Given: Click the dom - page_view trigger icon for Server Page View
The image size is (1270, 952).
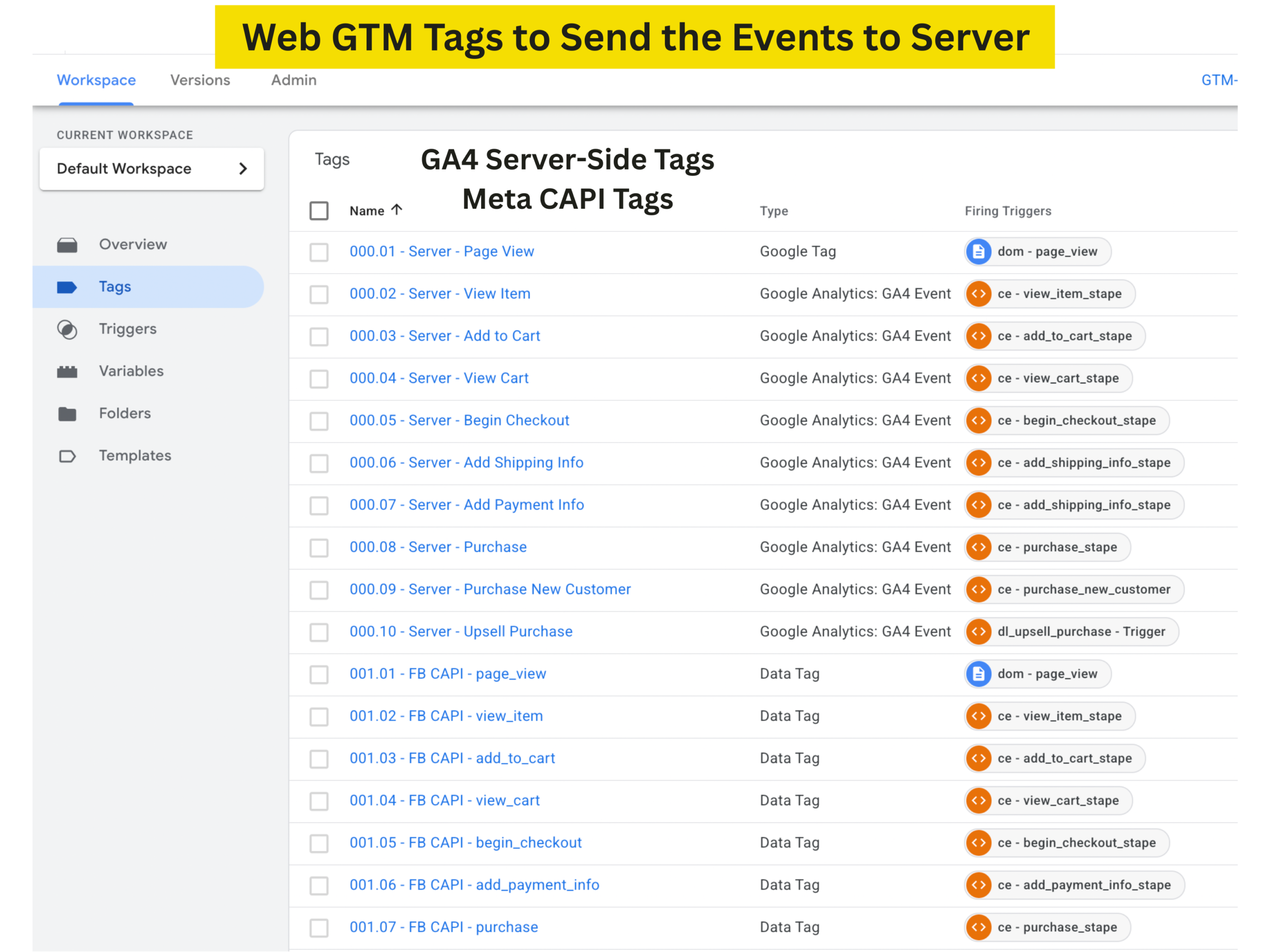Looking at the screenshot, I should 978,251.
